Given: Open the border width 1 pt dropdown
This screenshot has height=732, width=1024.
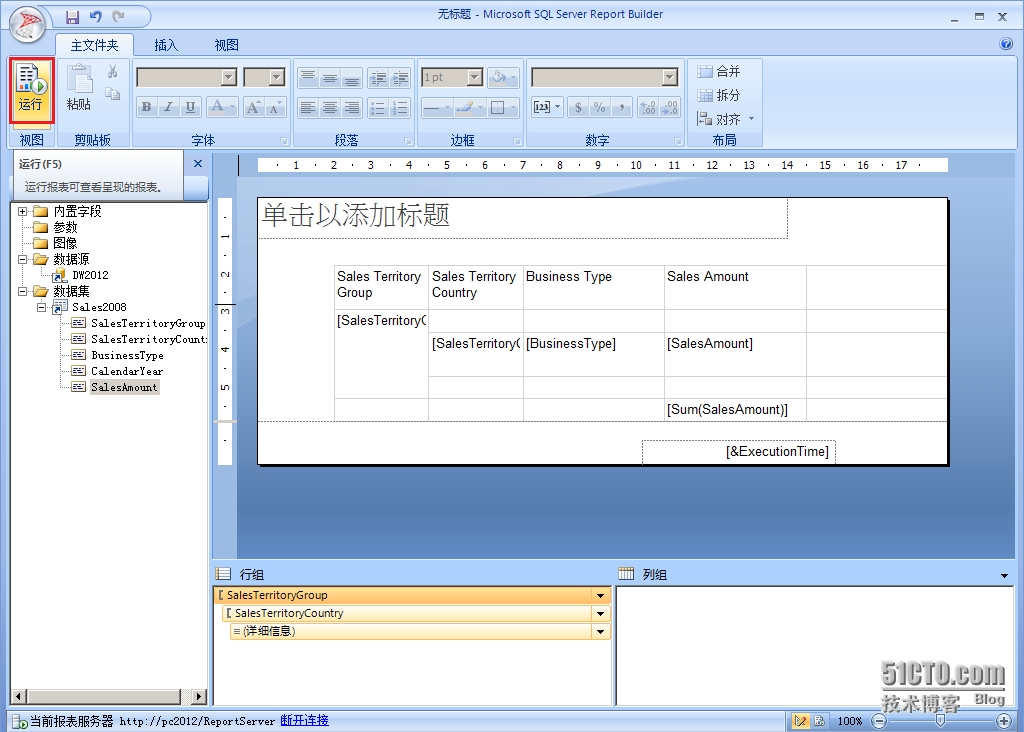Looking at the screenshot, I should coord(452,78).
